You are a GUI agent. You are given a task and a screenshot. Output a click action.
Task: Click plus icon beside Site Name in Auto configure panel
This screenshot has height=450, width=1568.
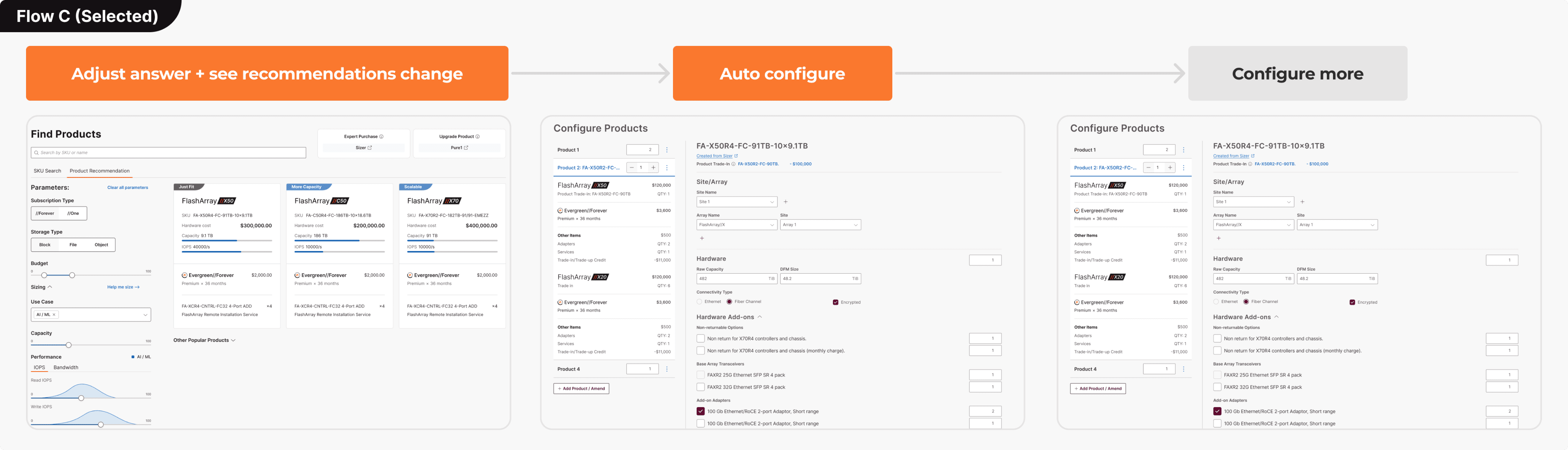(785, 202)
